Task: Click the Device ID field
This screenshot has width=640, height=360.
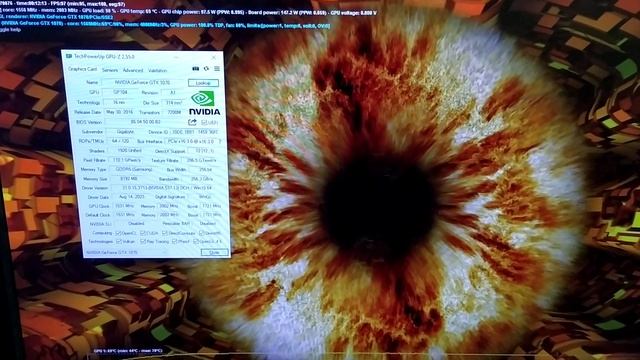Action: tap(194, 132)
